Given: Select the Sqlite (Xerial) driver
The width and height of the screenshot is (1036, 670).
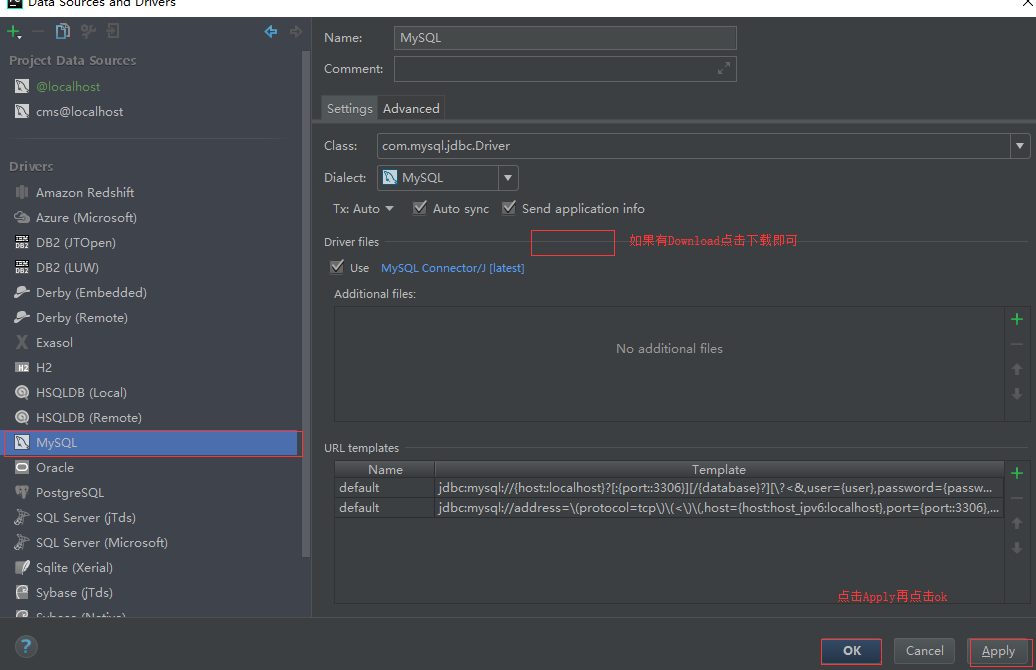Looking at the screenshot, I should [74, 568].
